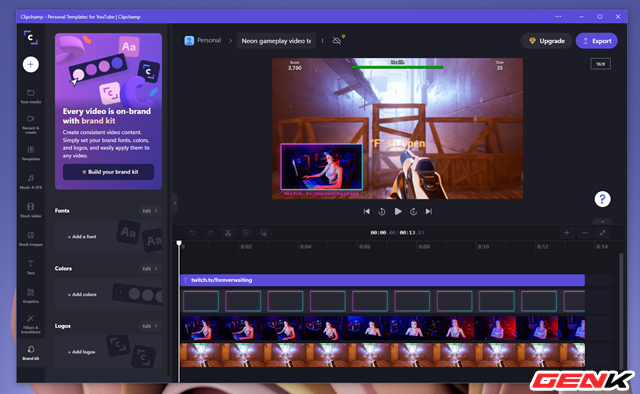Image resolution: width=640 pixels, height=394 pixels.
Task: Select the Text sidebar tool
Action: [x=31, y=267]
